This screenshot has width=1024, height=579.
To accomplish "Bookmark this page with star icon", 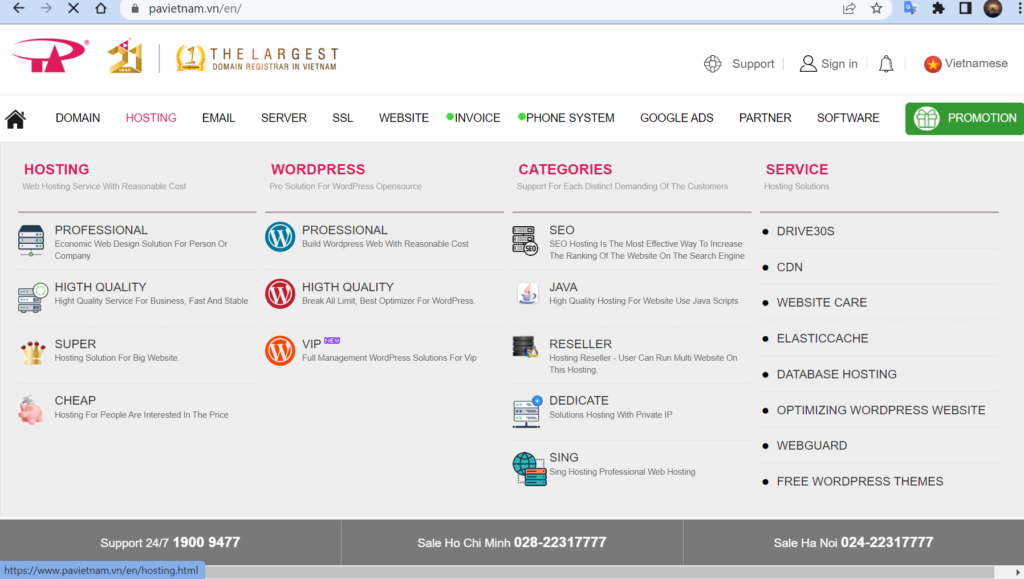I will (x=876, y=8).
